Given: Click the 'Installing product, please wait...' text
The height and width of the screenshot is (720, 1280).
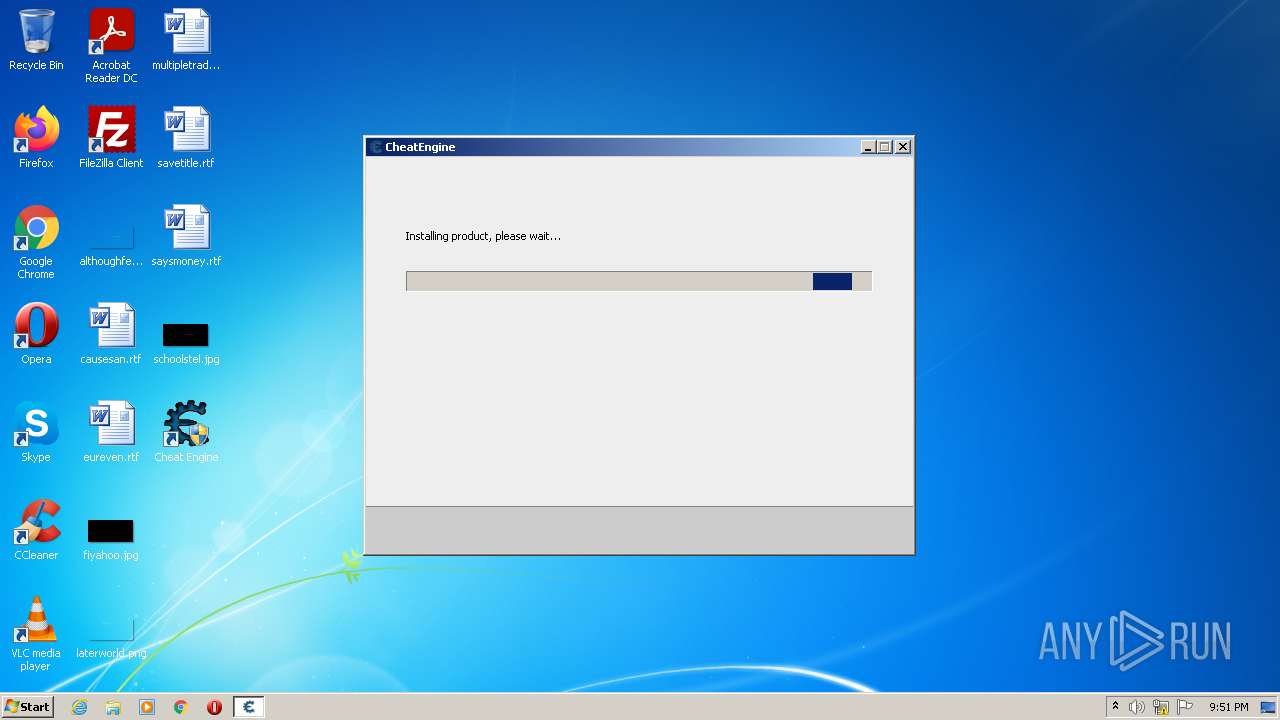Looking at the screenshot, I should pos(483,236).
